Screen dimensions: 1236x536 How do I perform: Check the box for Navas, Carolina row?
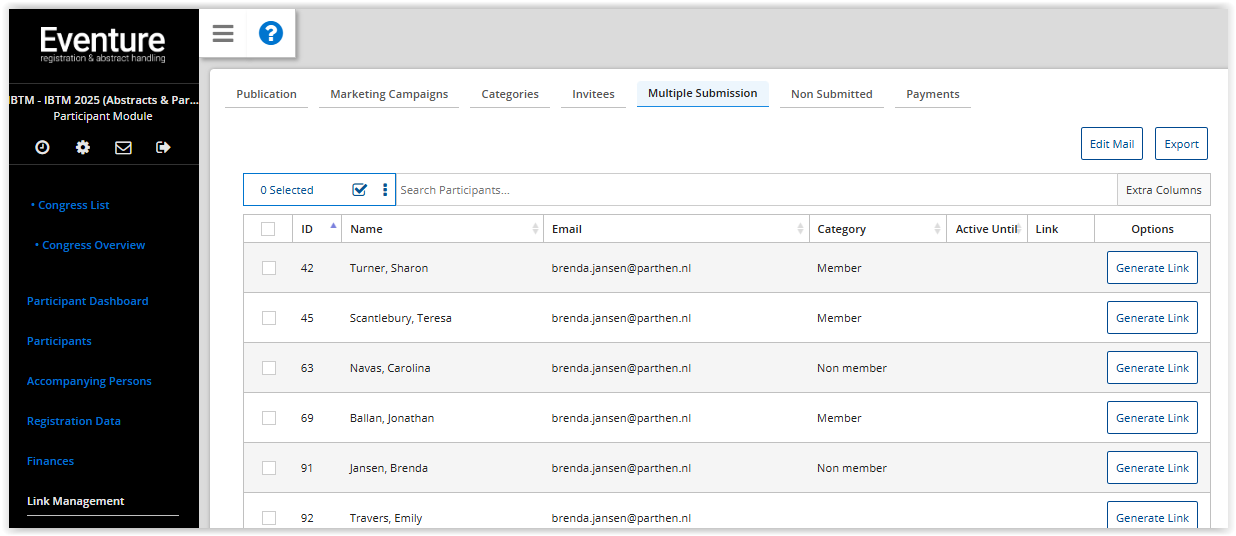click(268, 368)
